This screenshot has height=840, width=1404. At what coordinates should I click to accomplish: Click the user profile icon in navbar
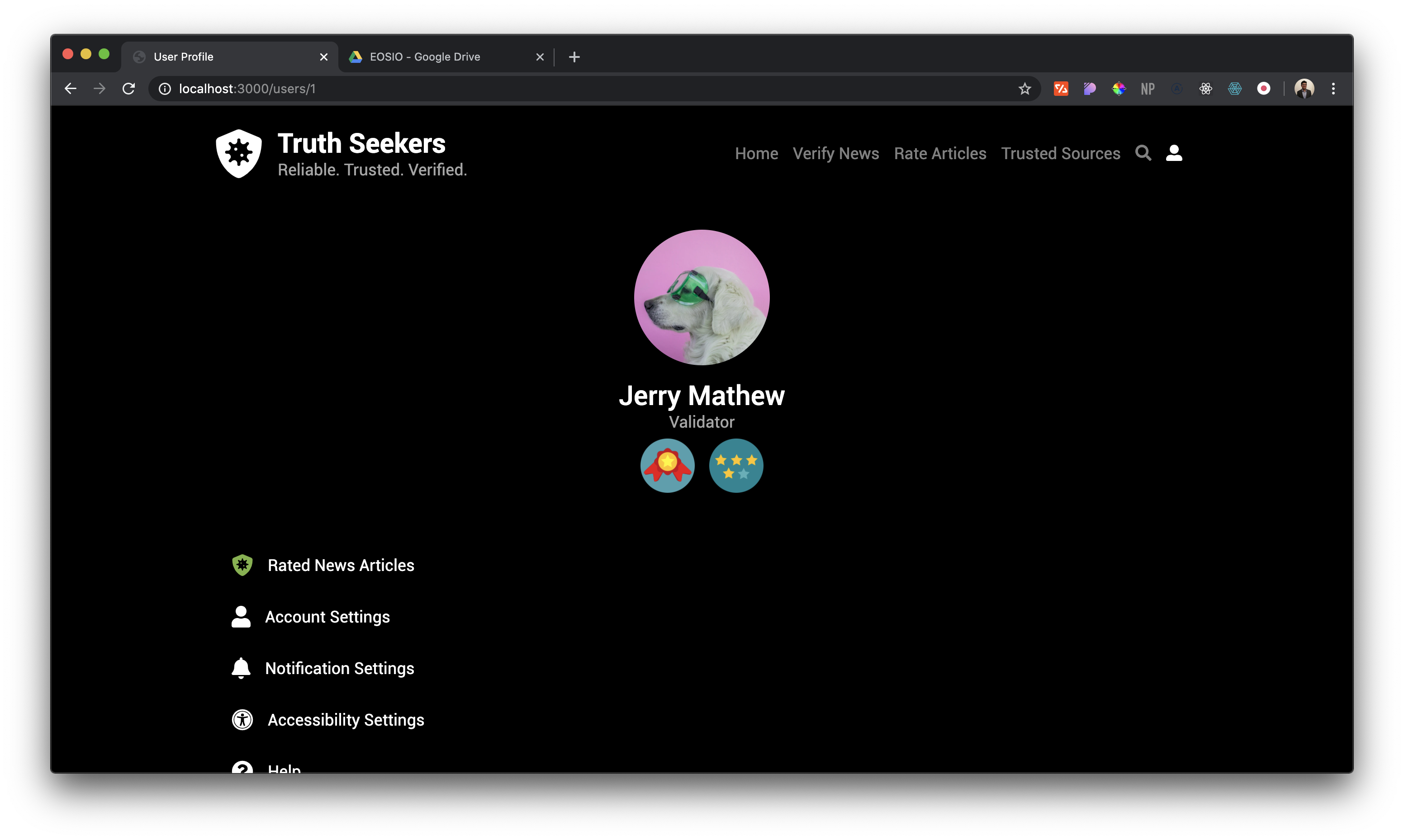pyautogui.click(x=1174, y=153)
